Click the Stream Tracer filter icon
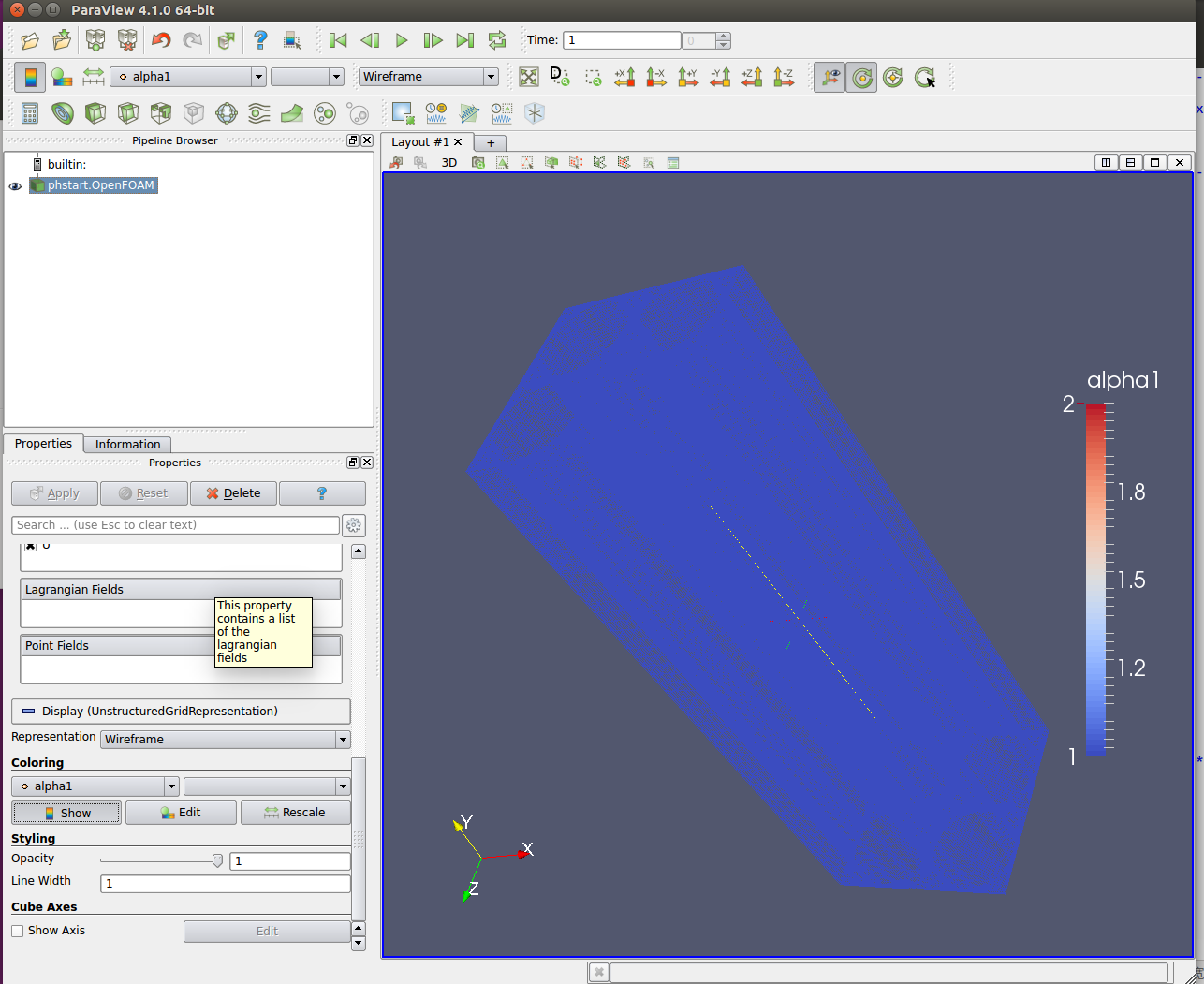1204x984 pixels. coord(259,113)
